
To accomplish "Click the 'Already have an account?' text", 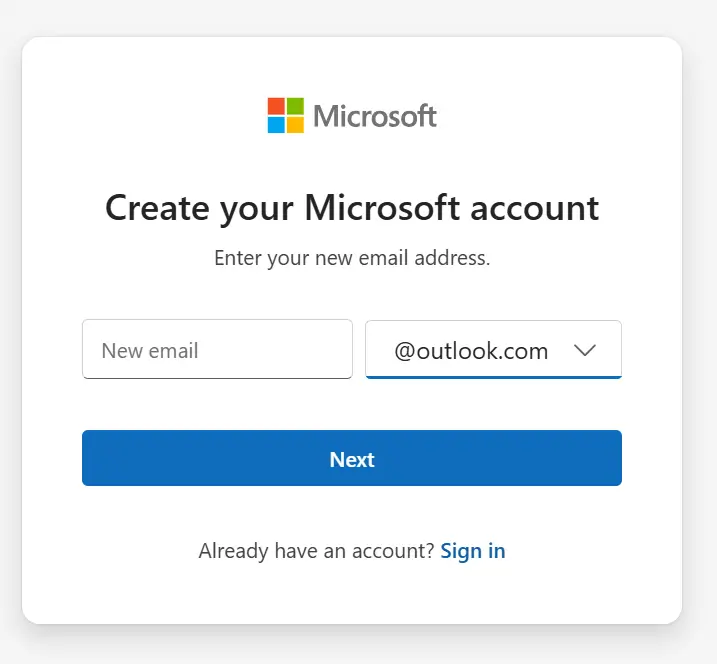I will [316, 551].
